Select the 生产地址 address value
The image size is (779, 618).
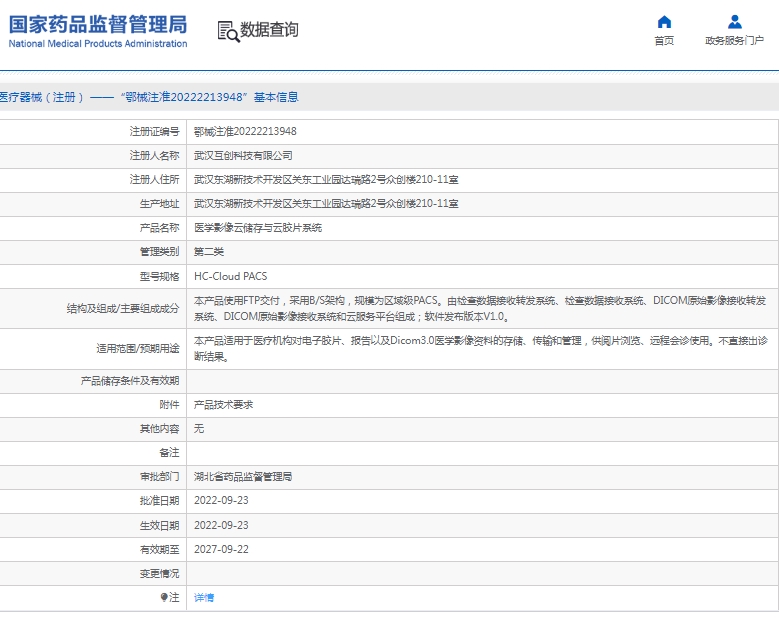click(x=326, y=204)
